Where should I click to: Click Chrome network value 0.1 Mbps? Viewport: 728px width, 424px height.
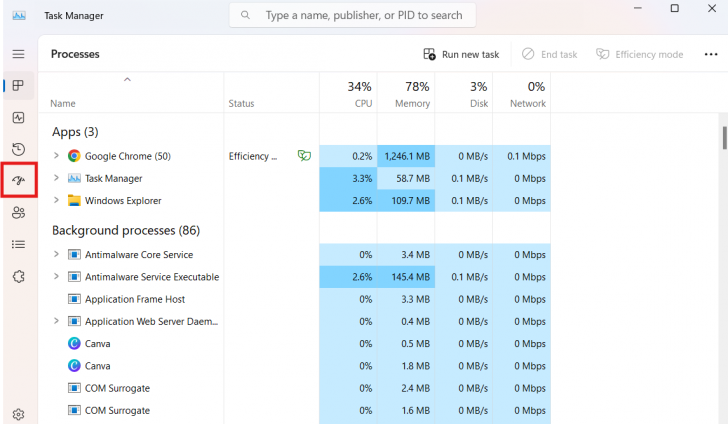[526, 156]
